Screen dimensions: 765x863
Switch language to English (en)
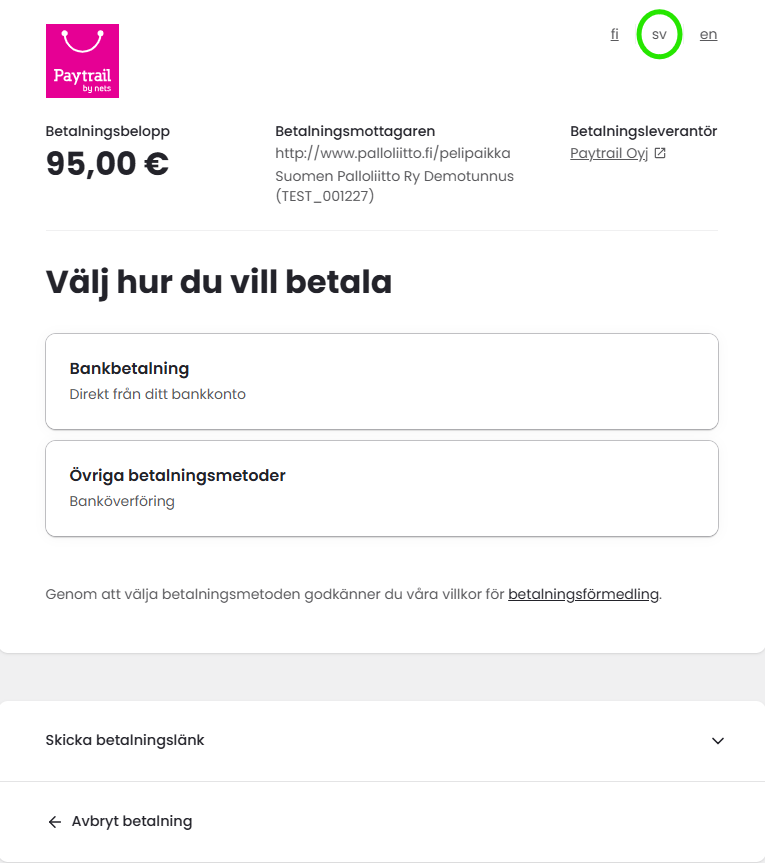tap(708, 34)
